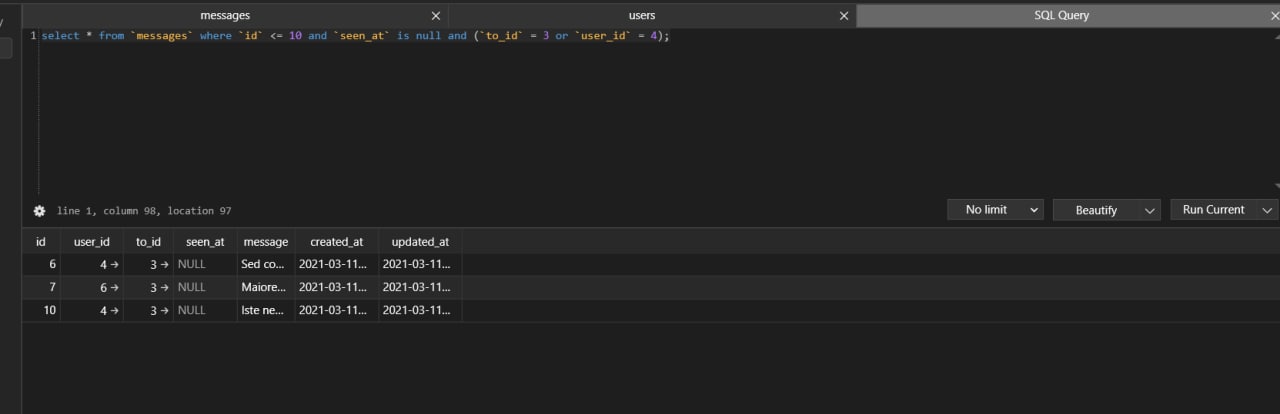The height and width of the screenshot is (414, 1280).
Task: Click the seen_at column header
Action: [205, 242]
